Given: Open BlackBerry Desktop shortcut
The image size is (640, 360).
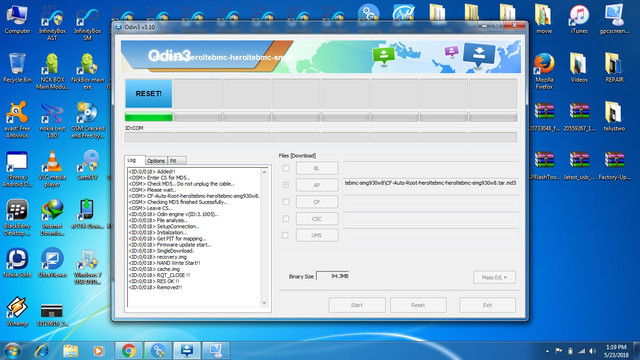Looking at the screenshot, I should (17, 218).
